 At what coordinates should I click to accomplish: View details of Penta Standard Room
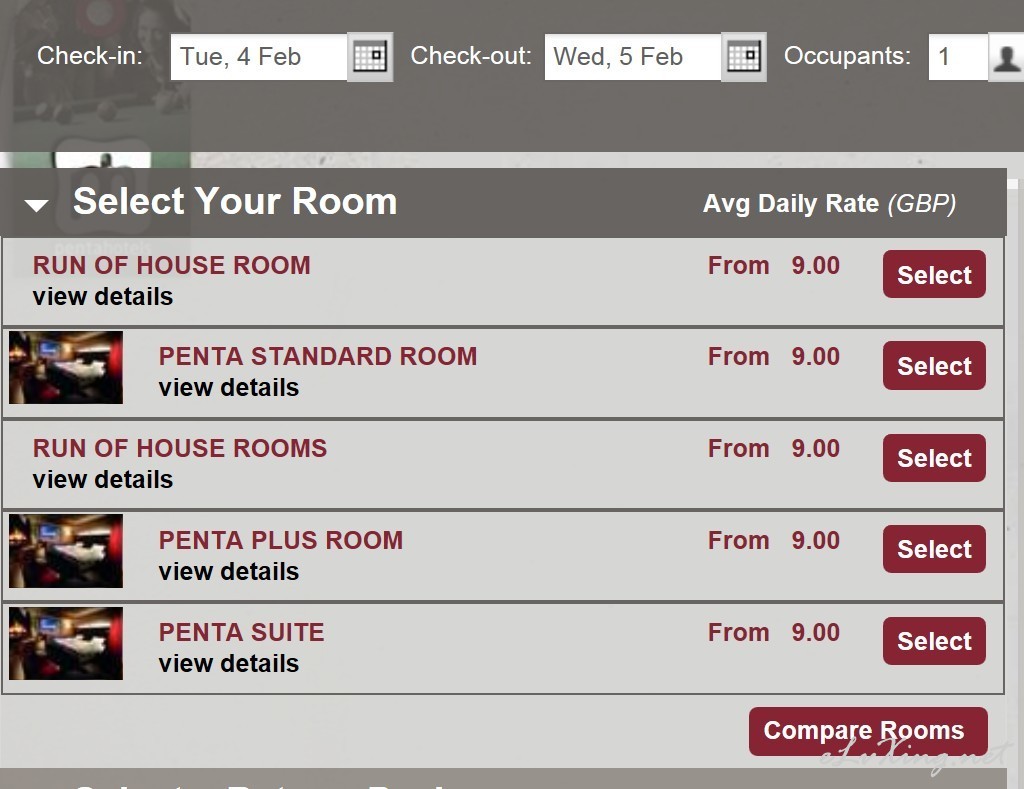(229, 388)
